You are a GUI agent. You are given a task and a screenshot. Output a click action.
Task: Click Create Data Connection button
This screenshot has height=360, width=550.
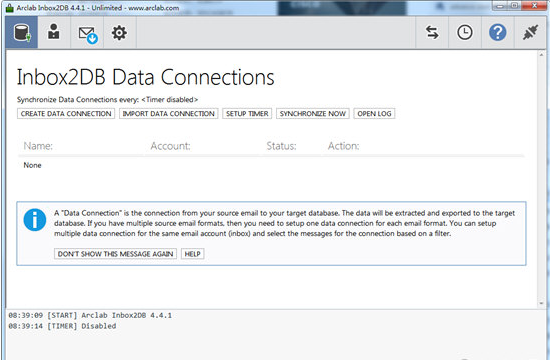click(66, 114)
